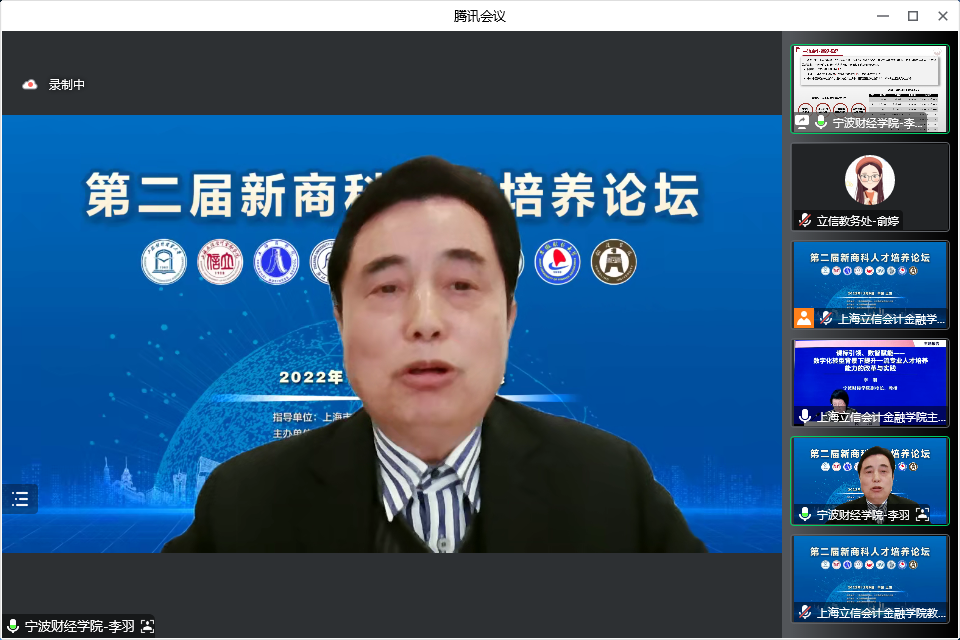Image resolution: width=960 pixels, height=640 pixels.
Task: Click the focus-frame icon after the main 宁波财经学院-李羽 label
Action: (x=148, y=627)
